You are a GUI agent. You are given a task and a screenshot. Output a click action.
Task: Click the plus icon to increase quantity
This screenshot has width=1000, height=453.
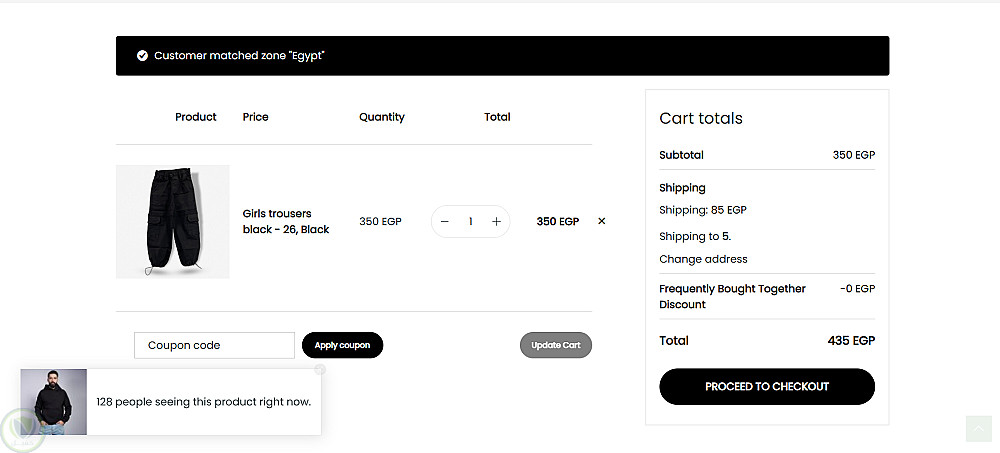coord(496,222)
